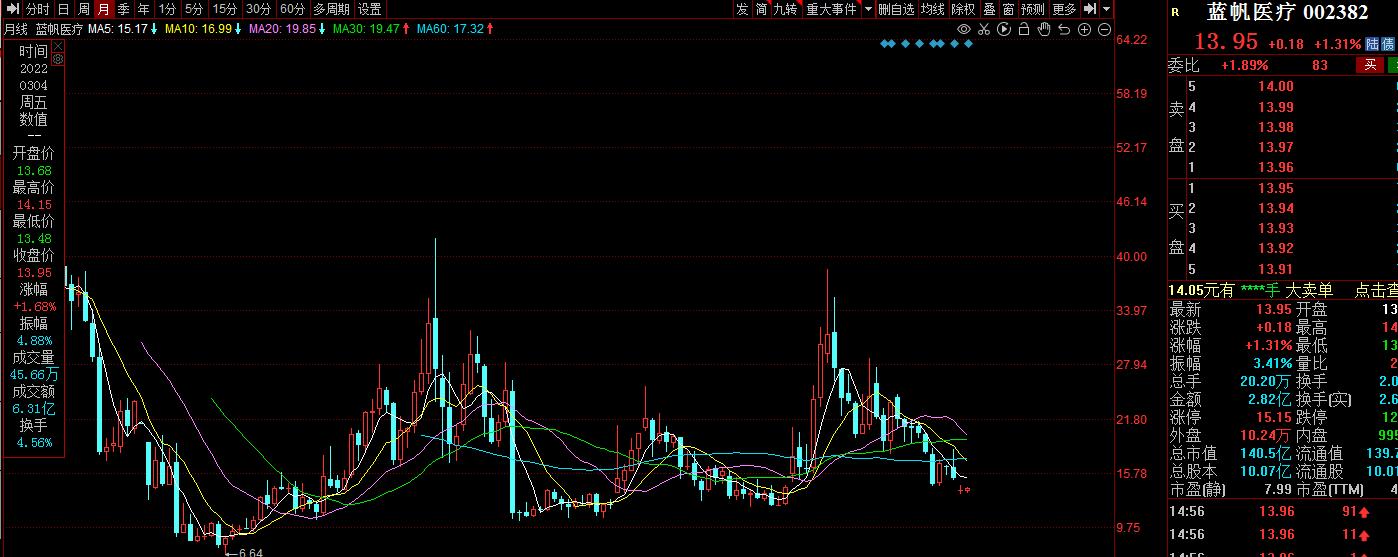Click the circular play replay icon
1398x557 pixels.
pyautogui.click(x=1004, y=29)
